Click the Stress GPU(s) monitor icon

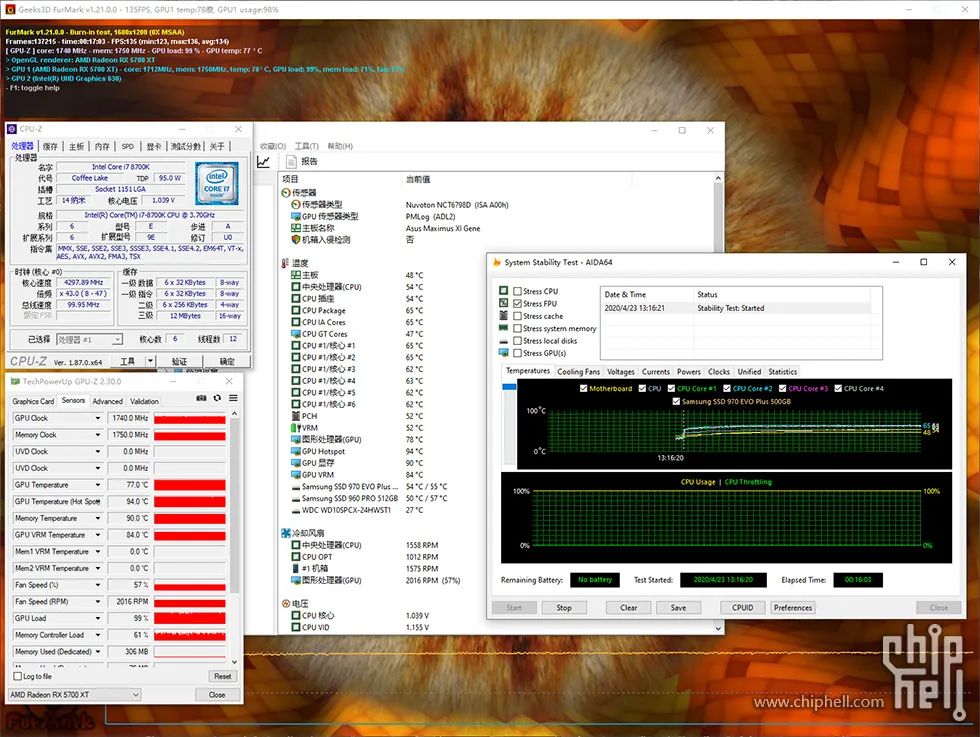(504, 353)
